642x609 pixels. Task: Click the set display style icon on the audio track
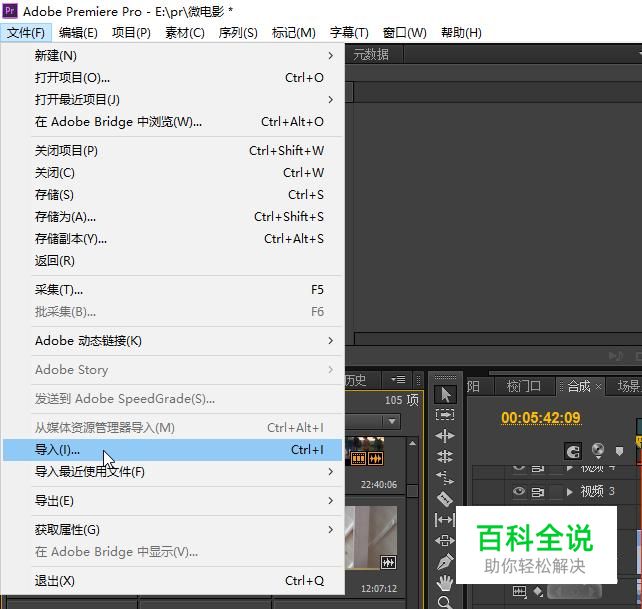[519, 591]
